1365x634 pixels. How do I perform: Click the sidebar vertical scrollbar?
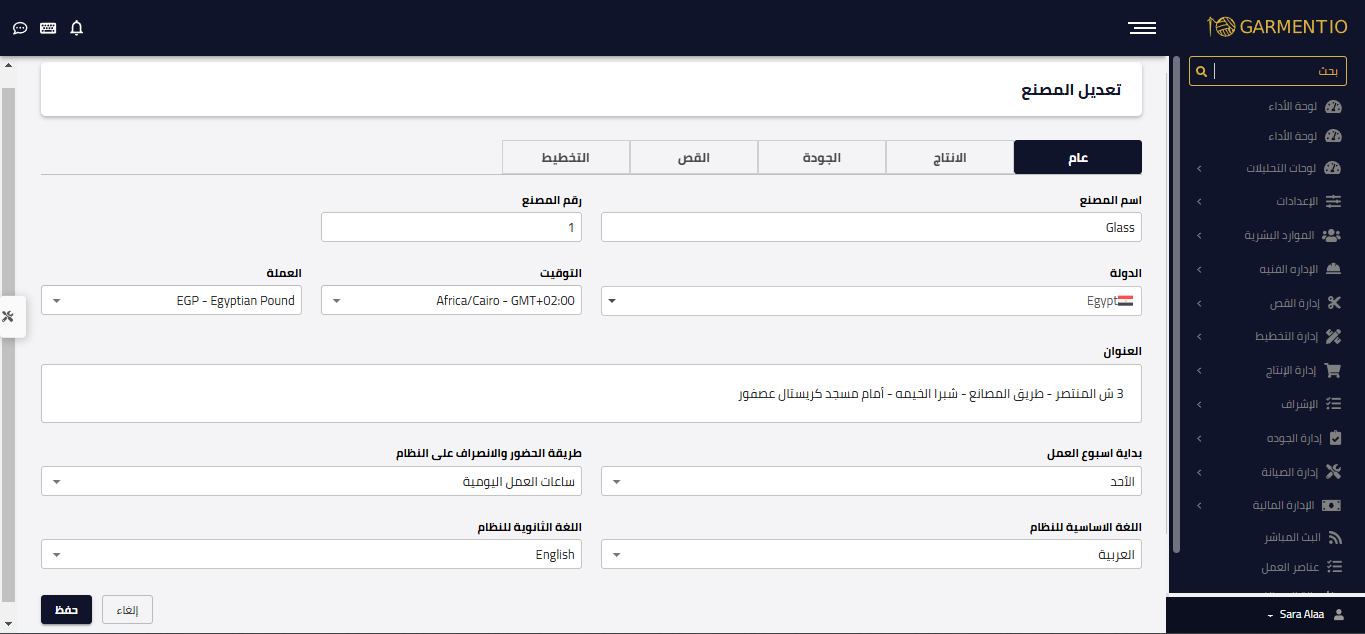click(1176, 305)
